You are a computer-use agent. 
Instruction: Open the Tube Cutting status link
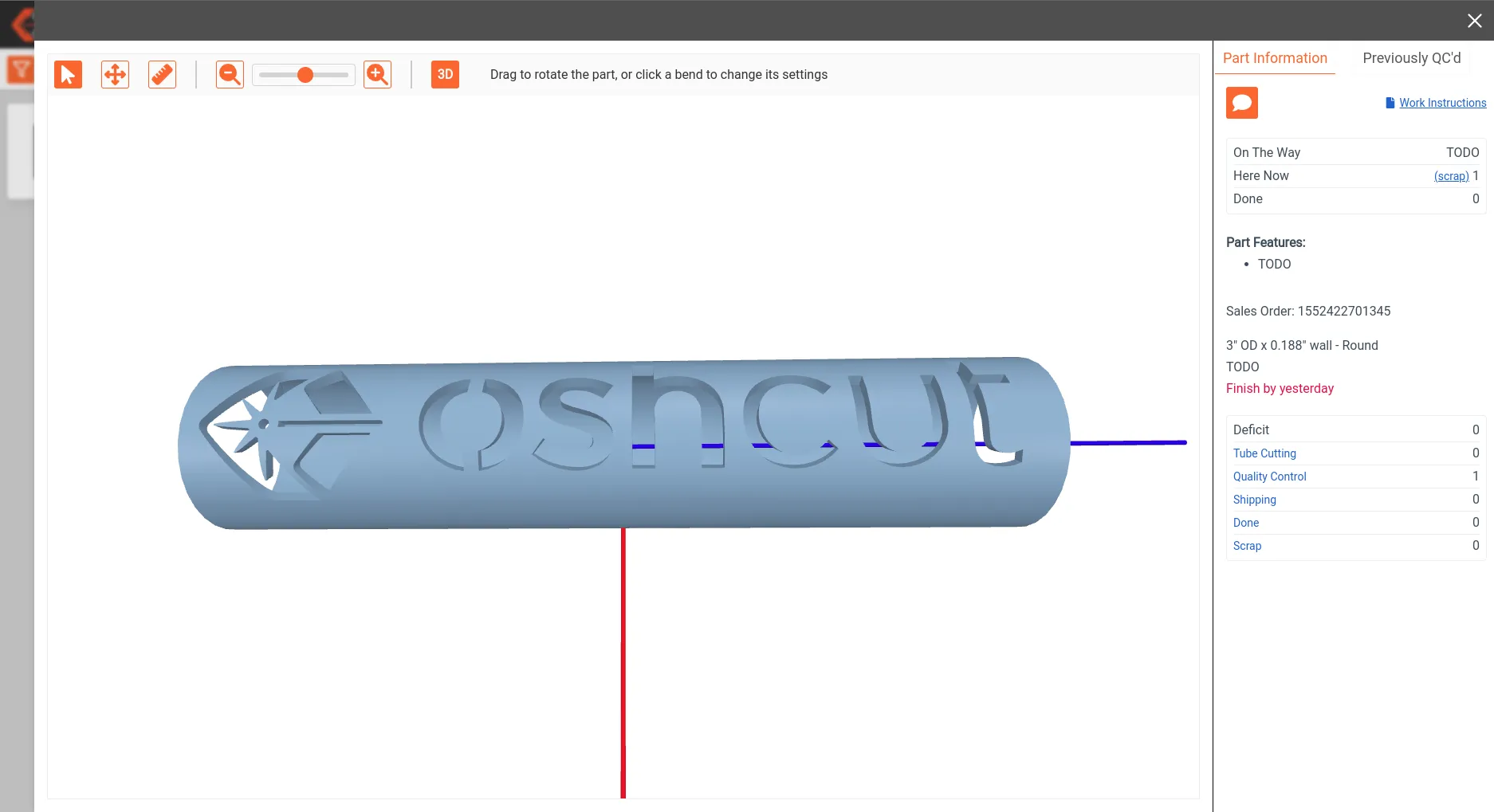pos(1264,453)
